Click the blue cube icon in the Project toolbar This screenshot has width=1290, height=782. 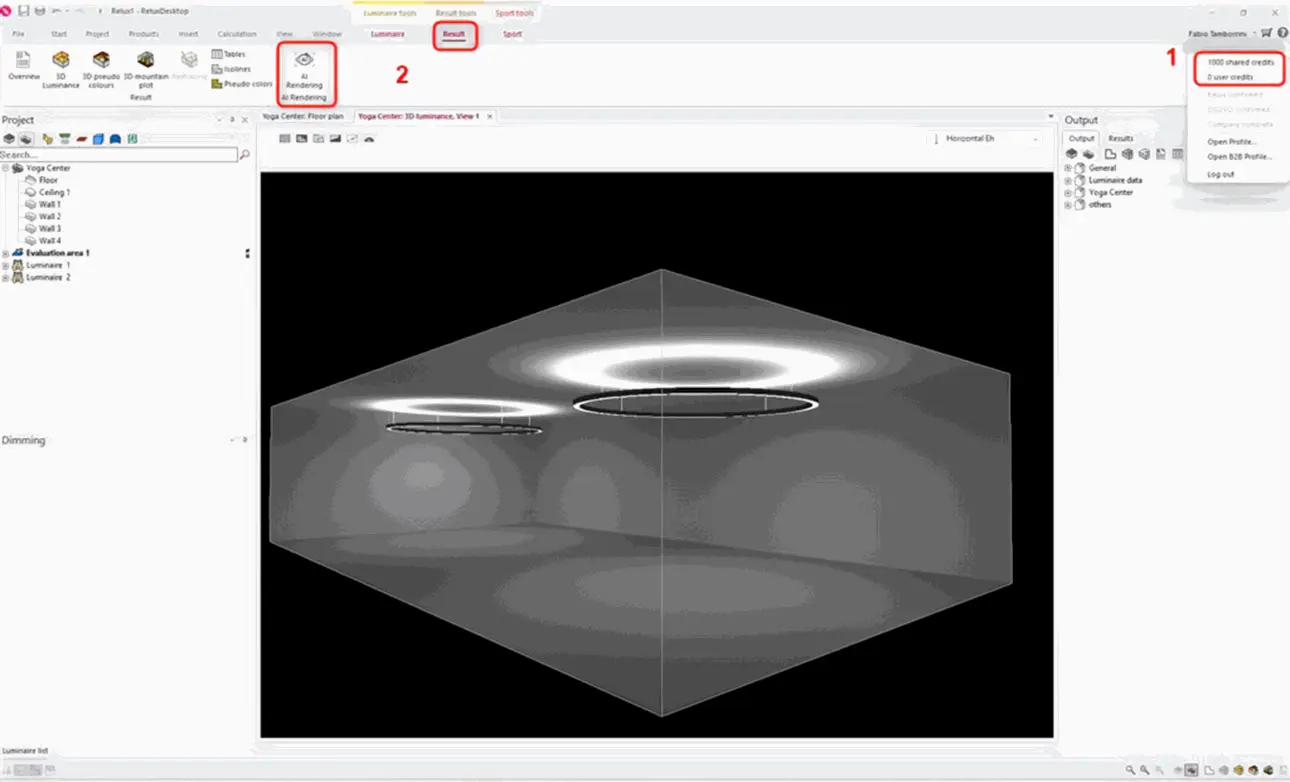(x=99, y=139)
